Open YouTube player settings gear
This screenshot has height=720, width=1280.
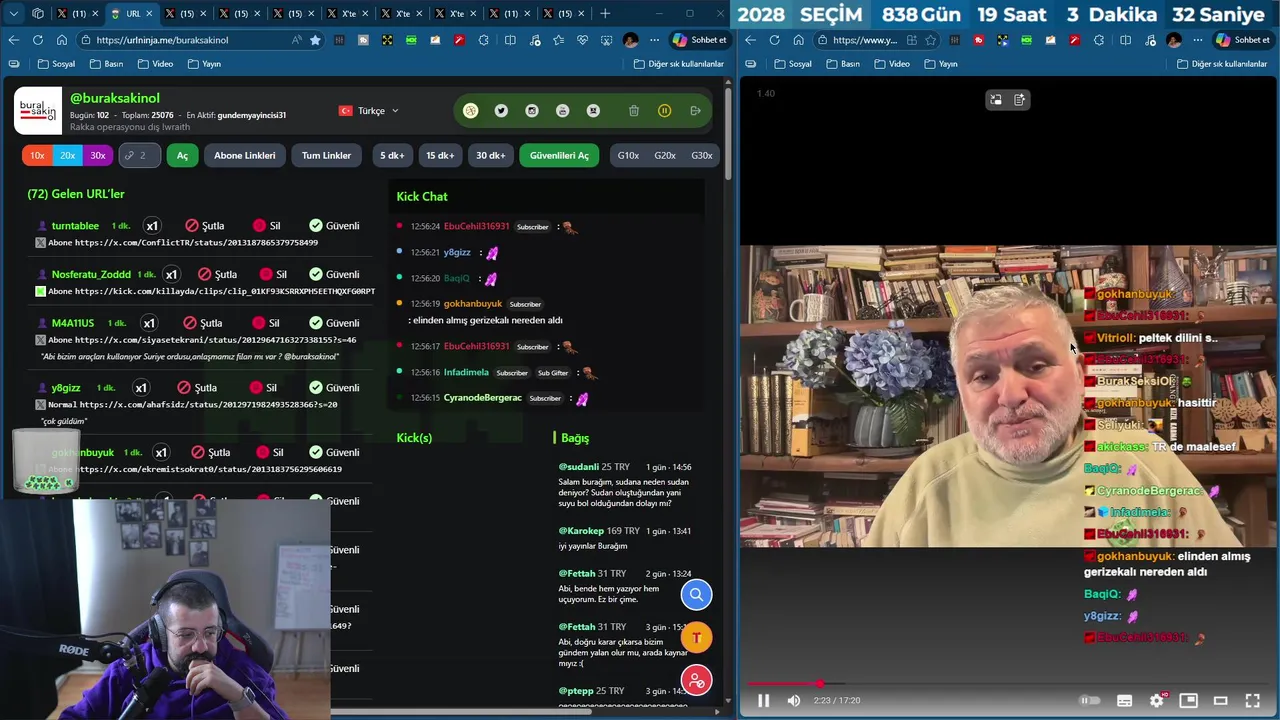pyautogui.click(x=1157, y=701)
